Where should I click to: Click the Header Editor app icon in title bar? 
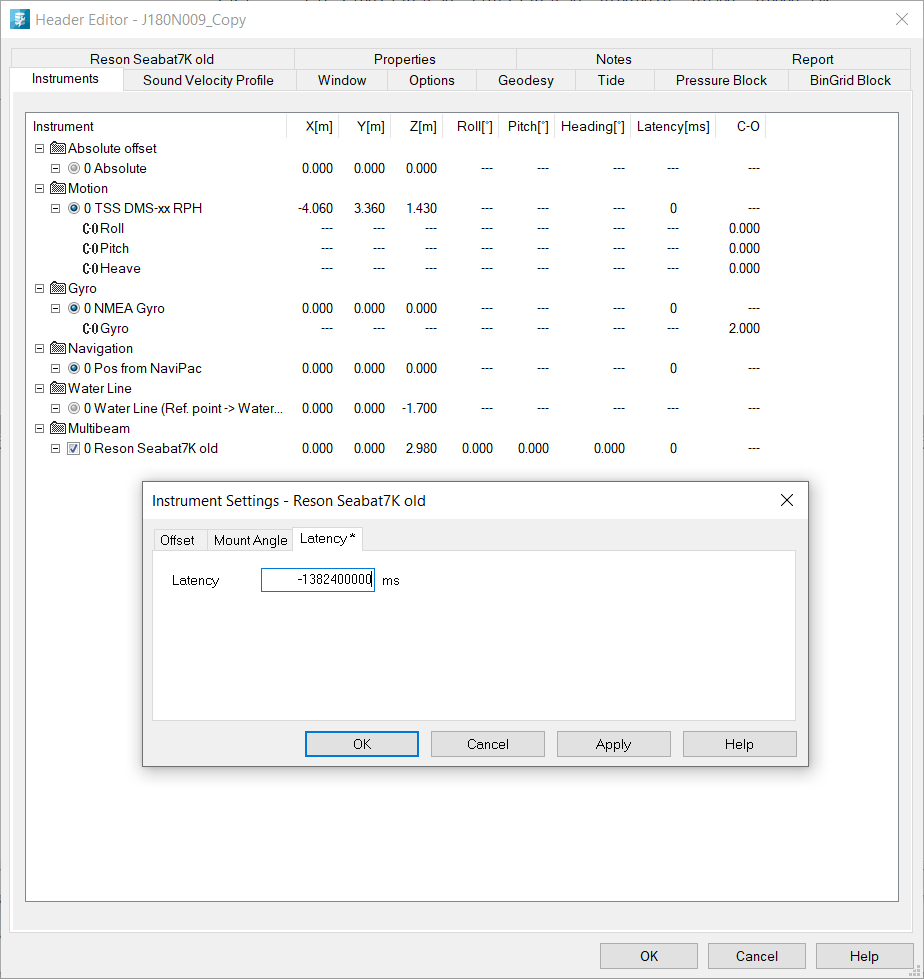pos(19,19)
